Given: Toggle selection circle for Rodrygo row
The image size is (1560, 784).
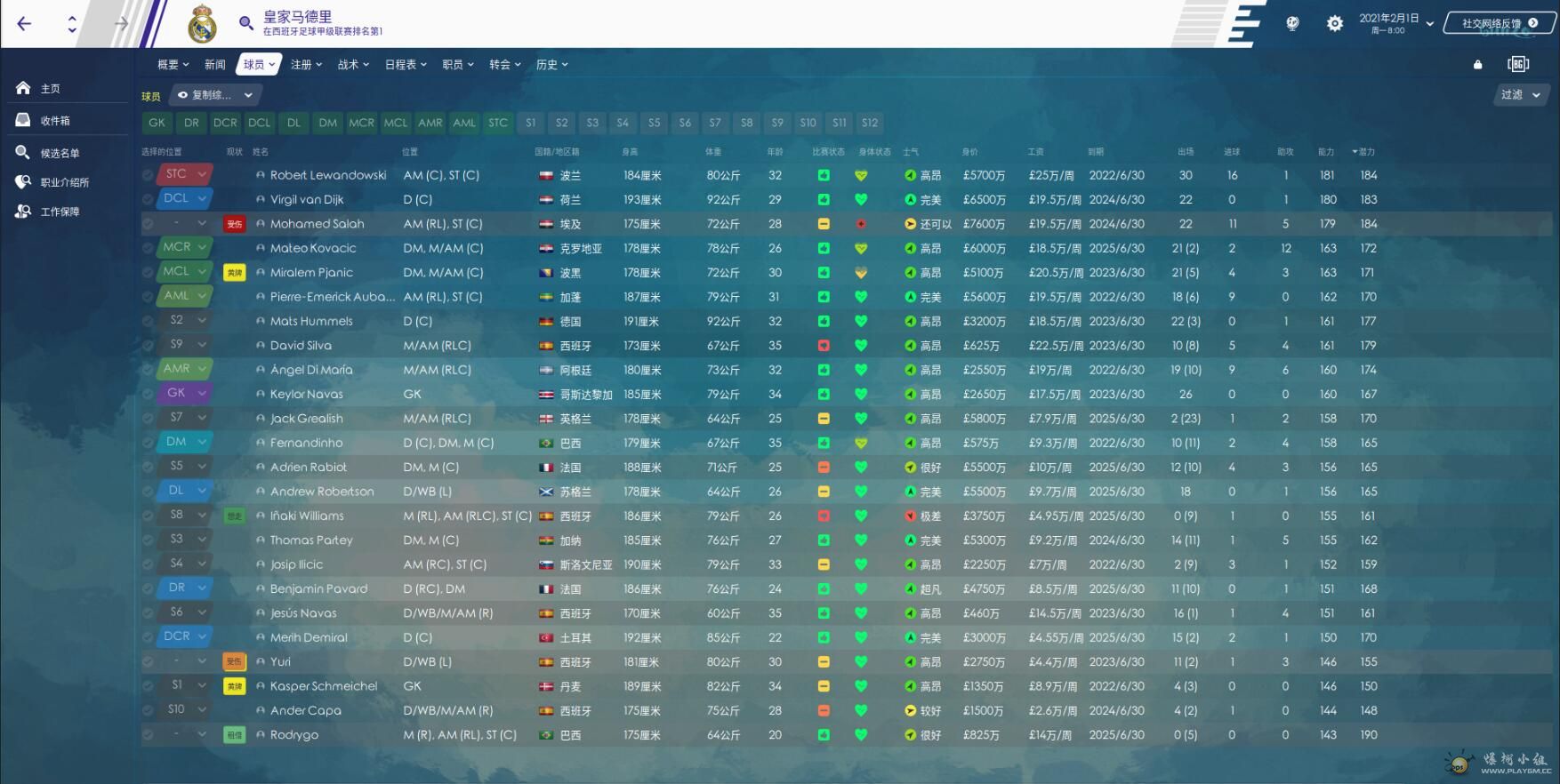Looking at the screenshot, I should click(x=148, y=735).
